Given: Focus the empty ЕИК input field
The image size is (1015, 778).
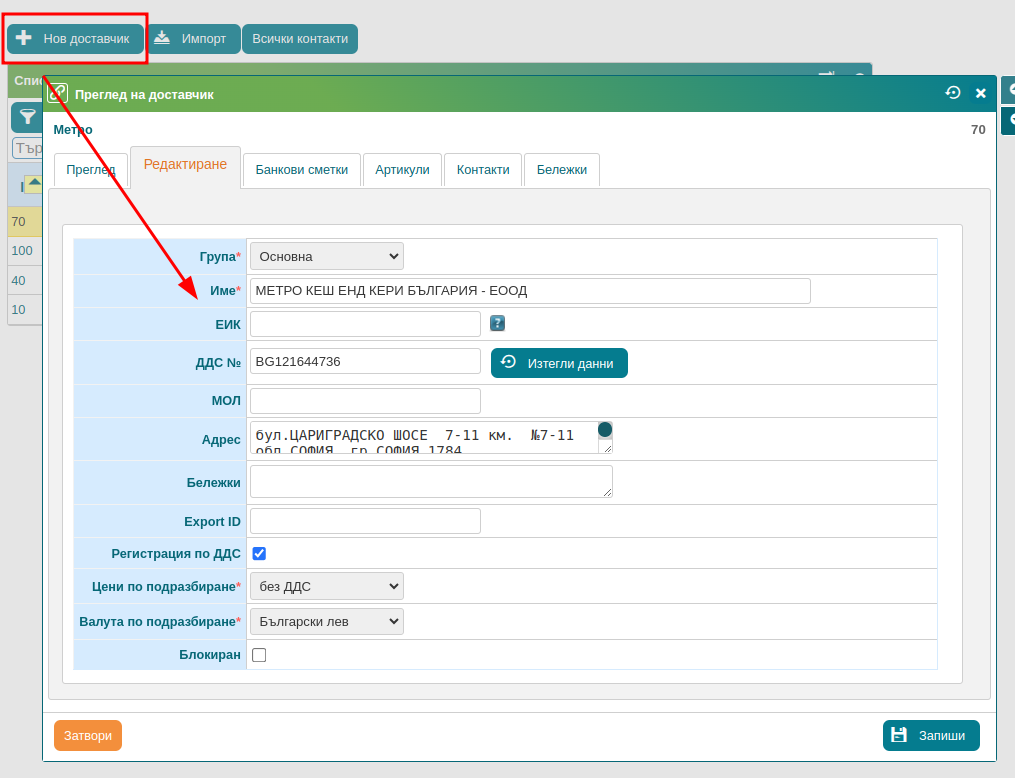Looking at the screenshot, I should click(365, 324).
